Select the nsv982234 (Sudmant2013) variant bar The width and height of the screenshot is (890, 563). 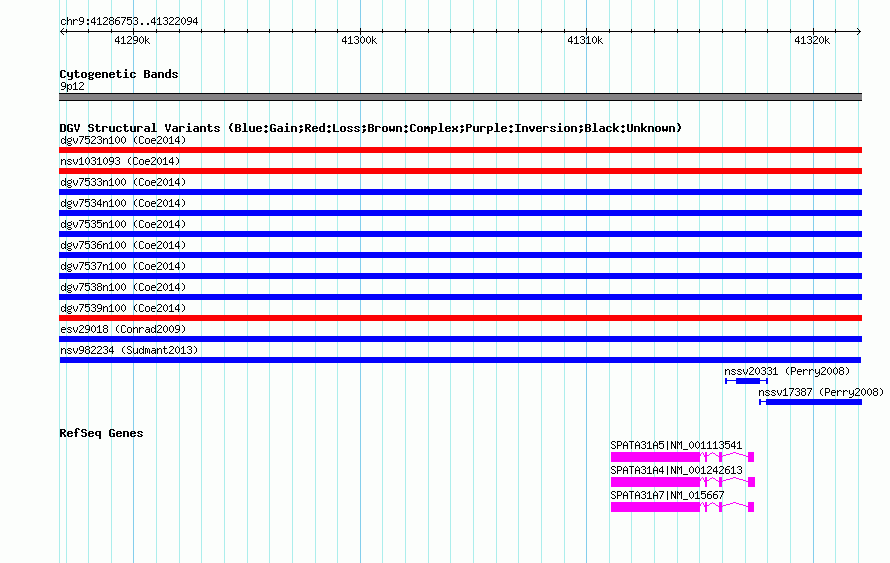point(460,360)
